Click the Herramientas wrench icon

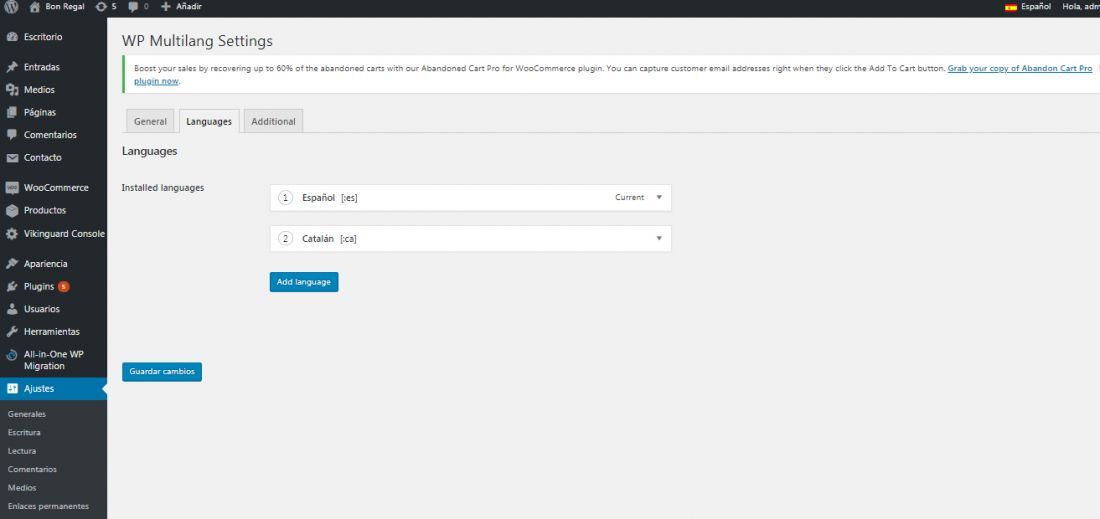click(x=11, y=332)
